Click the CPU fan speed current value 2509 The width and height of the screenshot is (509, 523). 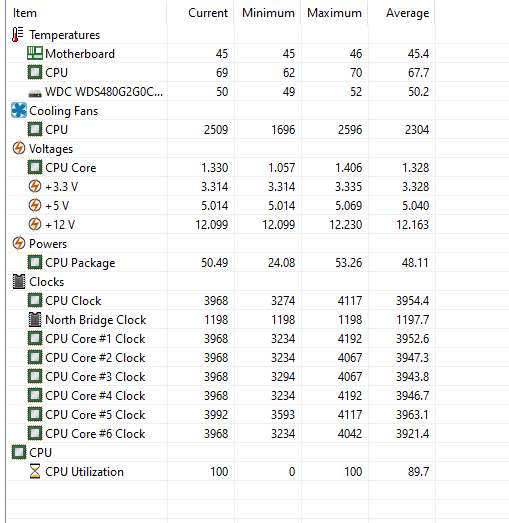click(x=216, y=129)
